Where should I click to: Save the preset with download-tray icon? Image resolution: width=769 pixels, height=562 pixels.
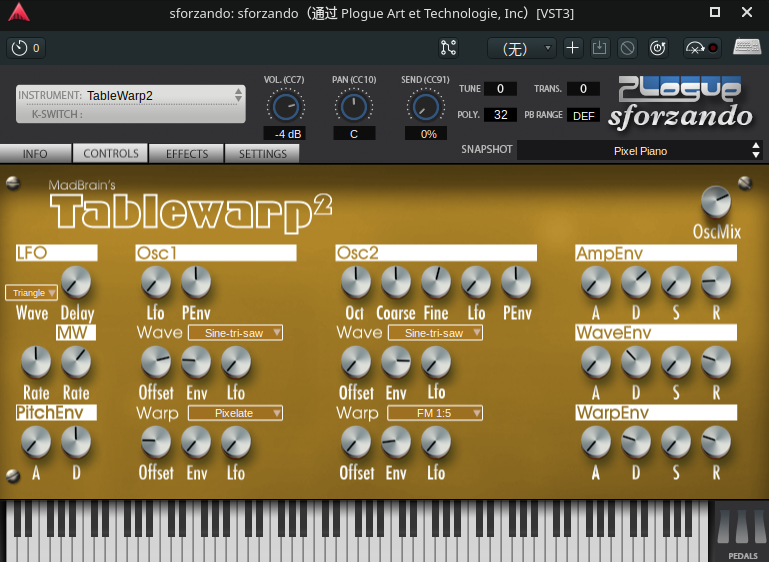[599, 48]
